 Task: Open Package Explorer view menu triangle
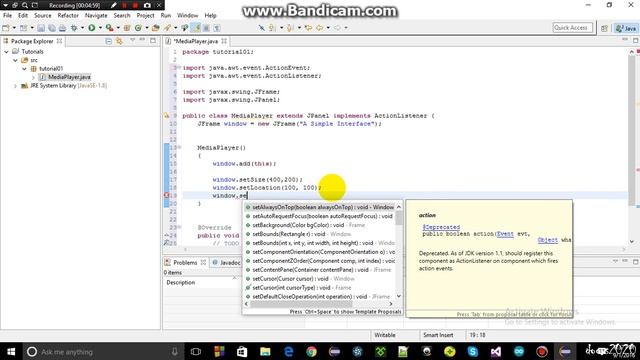132,40
